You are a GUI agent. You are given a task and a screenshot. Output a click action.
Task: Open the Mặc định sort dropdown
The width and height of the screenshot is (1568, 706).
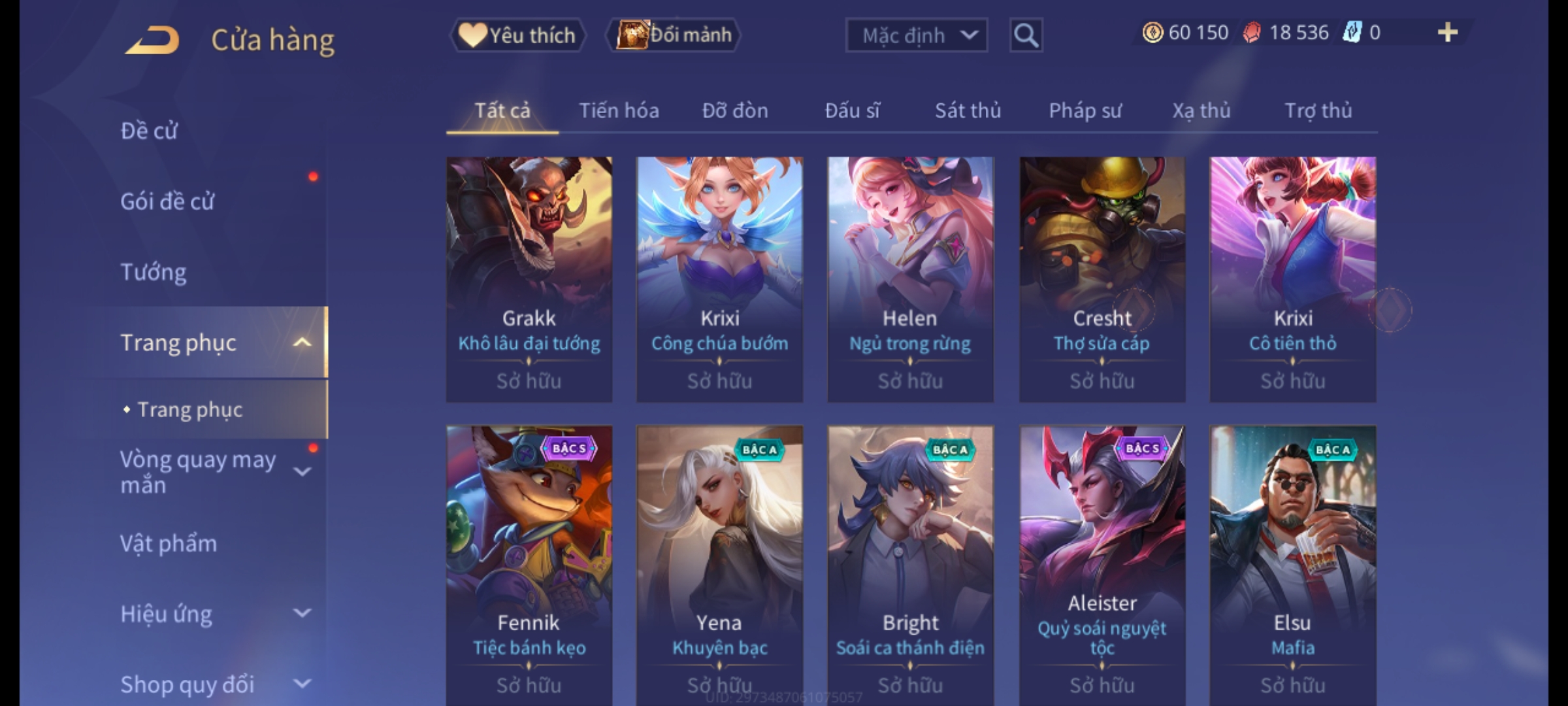tap(917, 35)
